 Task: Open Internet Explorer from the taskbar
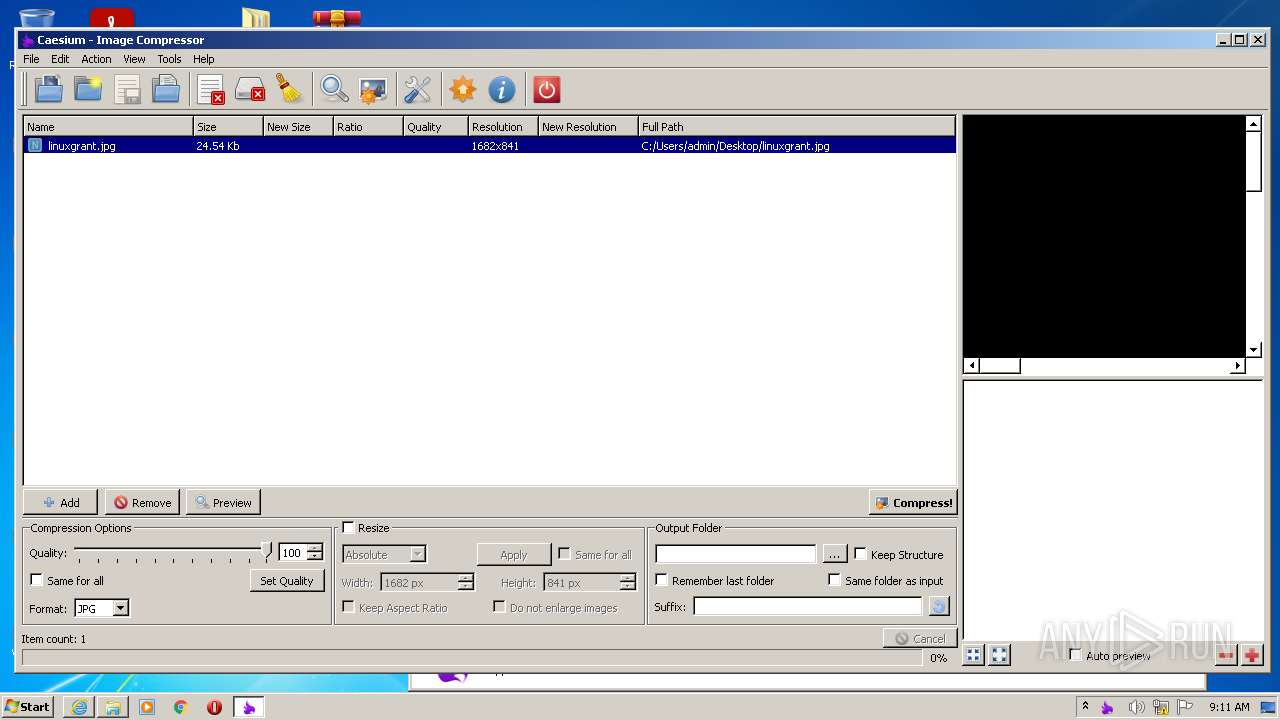click(x=79, y=707)
